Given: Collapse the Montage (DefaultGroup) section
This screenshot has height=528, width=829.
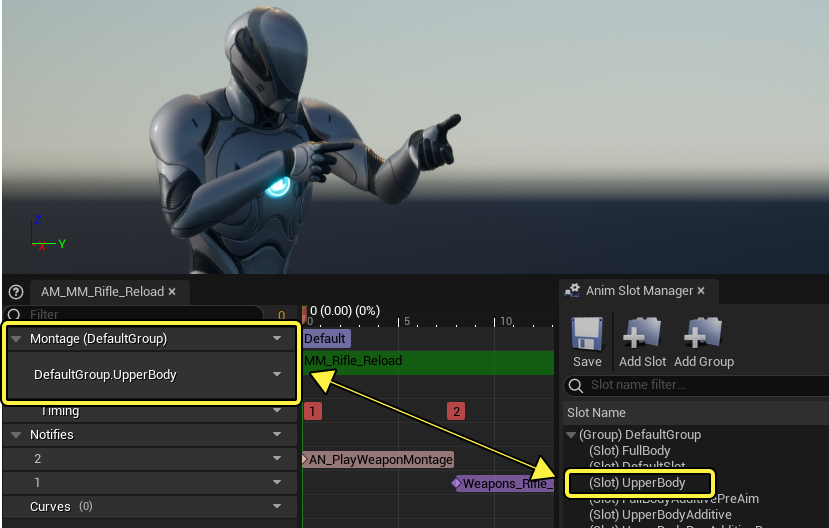Looking at the screenshot, I should [x=16, y=339].
